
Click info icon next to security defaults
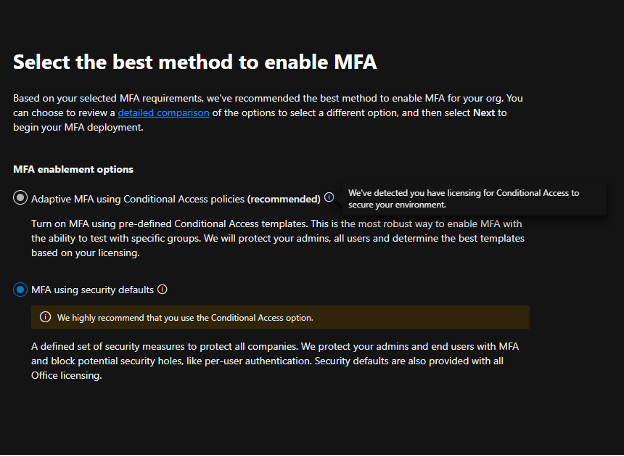pos(162,289)
